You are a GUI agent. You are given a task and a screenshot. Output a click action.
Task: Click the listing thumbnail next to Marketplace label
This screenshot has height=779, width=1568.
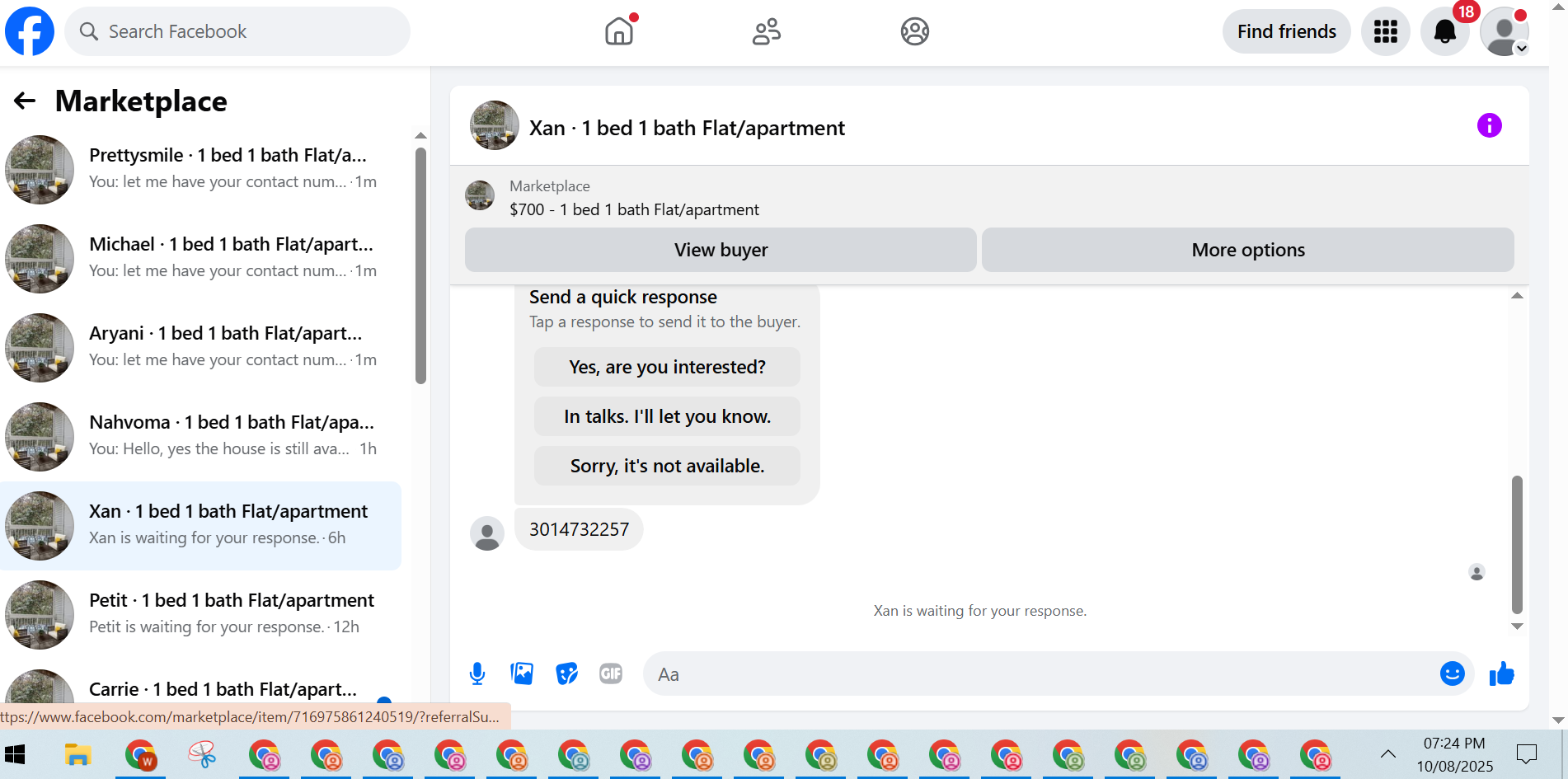tap(480, 195)
